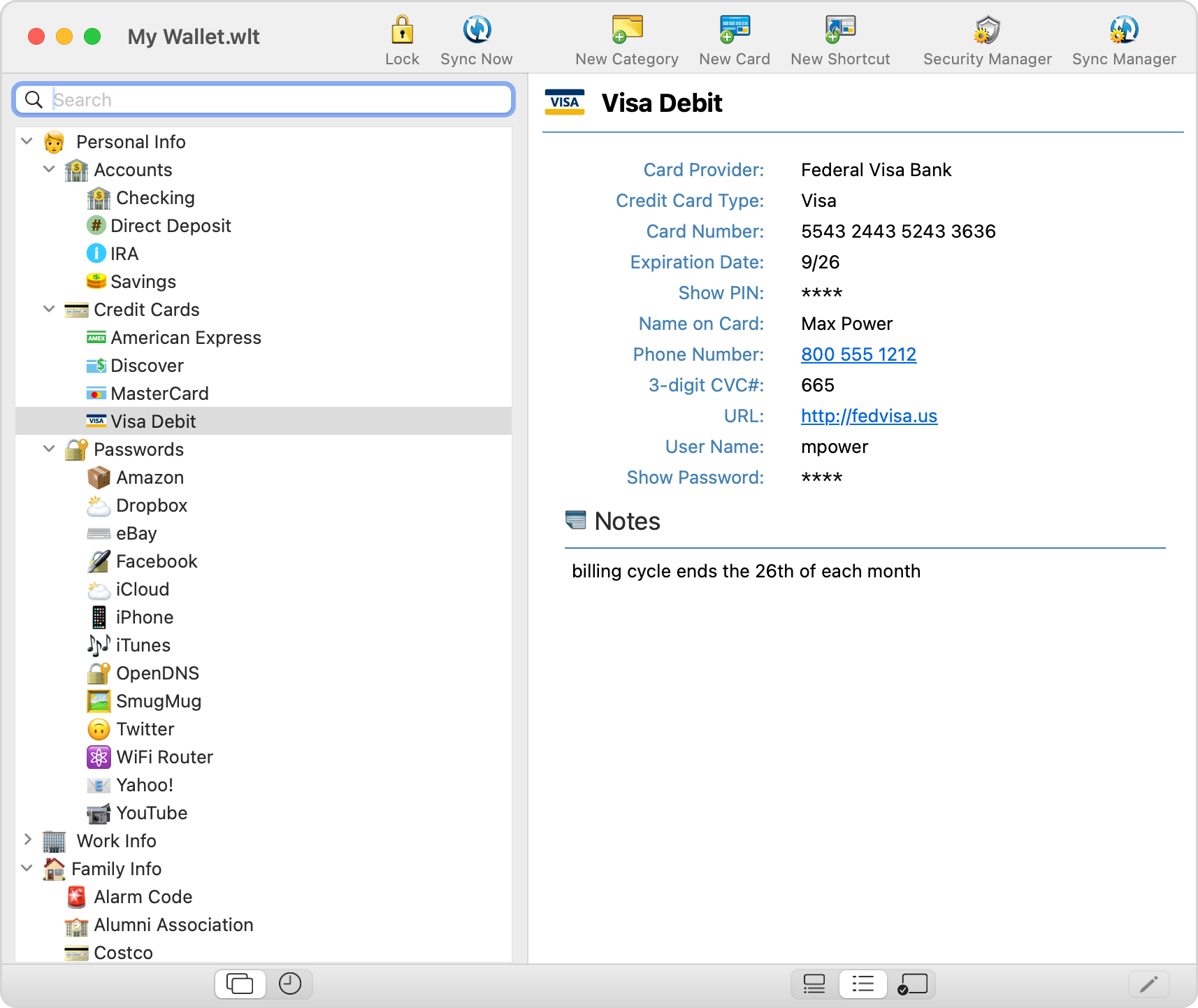Switch to the stacked rows layout view
Image resolution: width=1198 pixels, height=1008 pixels.
tap(814, 984)
